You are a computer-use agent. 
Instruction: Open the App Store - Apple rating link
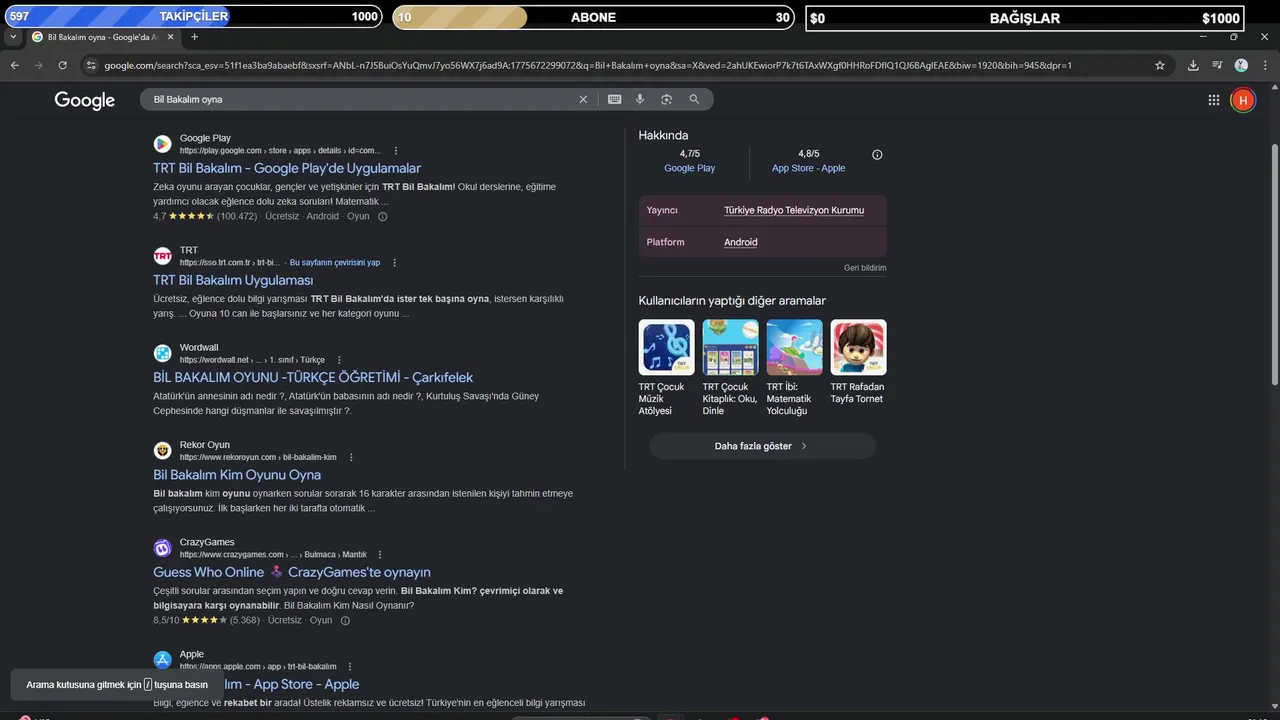(808, 168)
